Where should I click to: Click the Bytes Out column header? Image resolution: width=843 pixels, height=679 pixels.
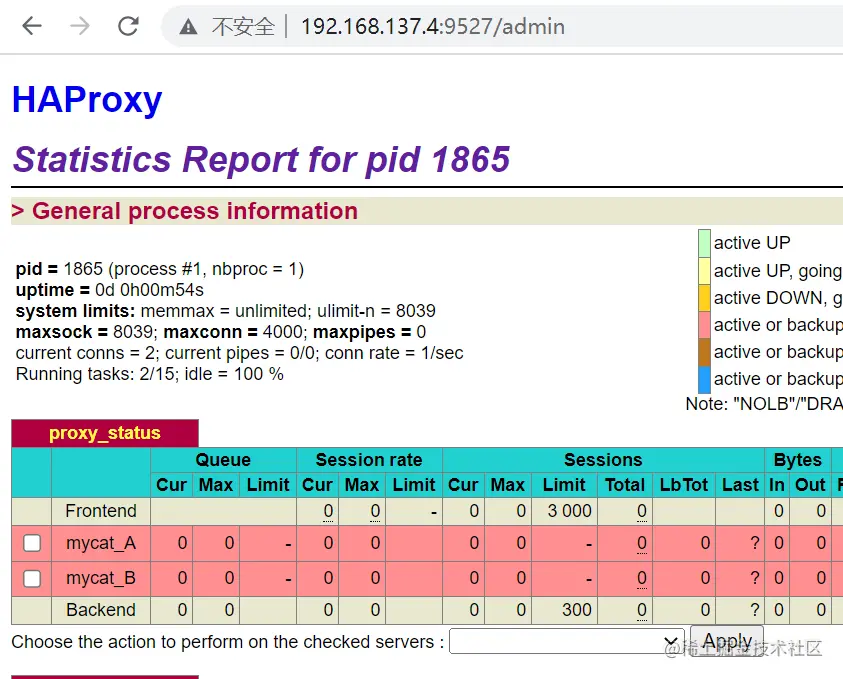click(x=810, y=485)
